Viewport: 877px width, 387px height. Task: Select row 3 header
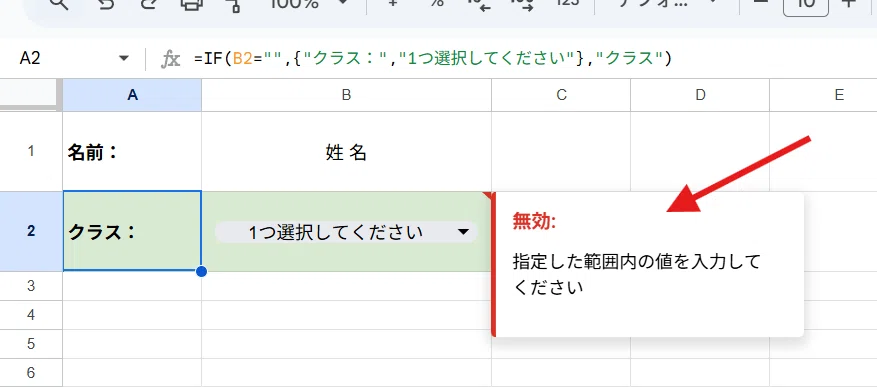31,286
